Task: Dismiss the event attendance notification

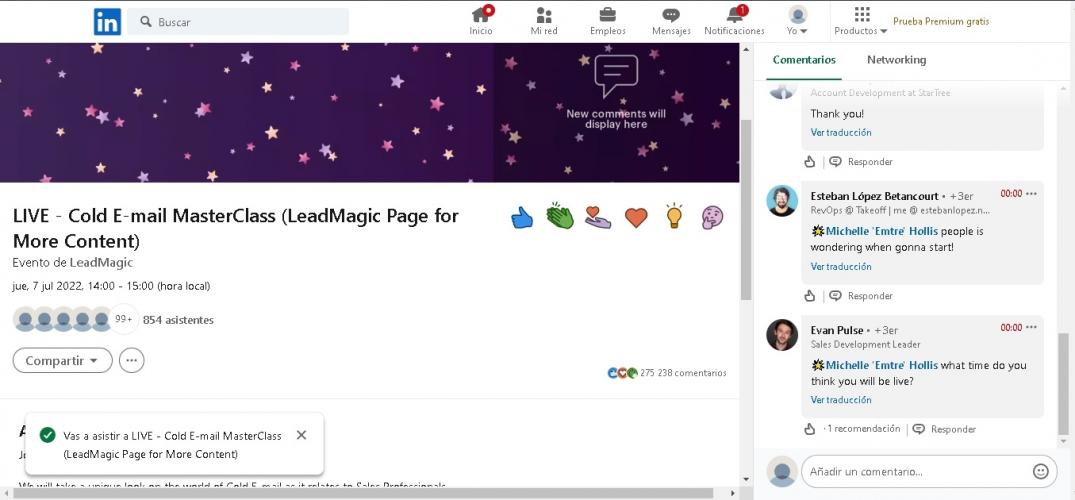Action: (302, 435)
